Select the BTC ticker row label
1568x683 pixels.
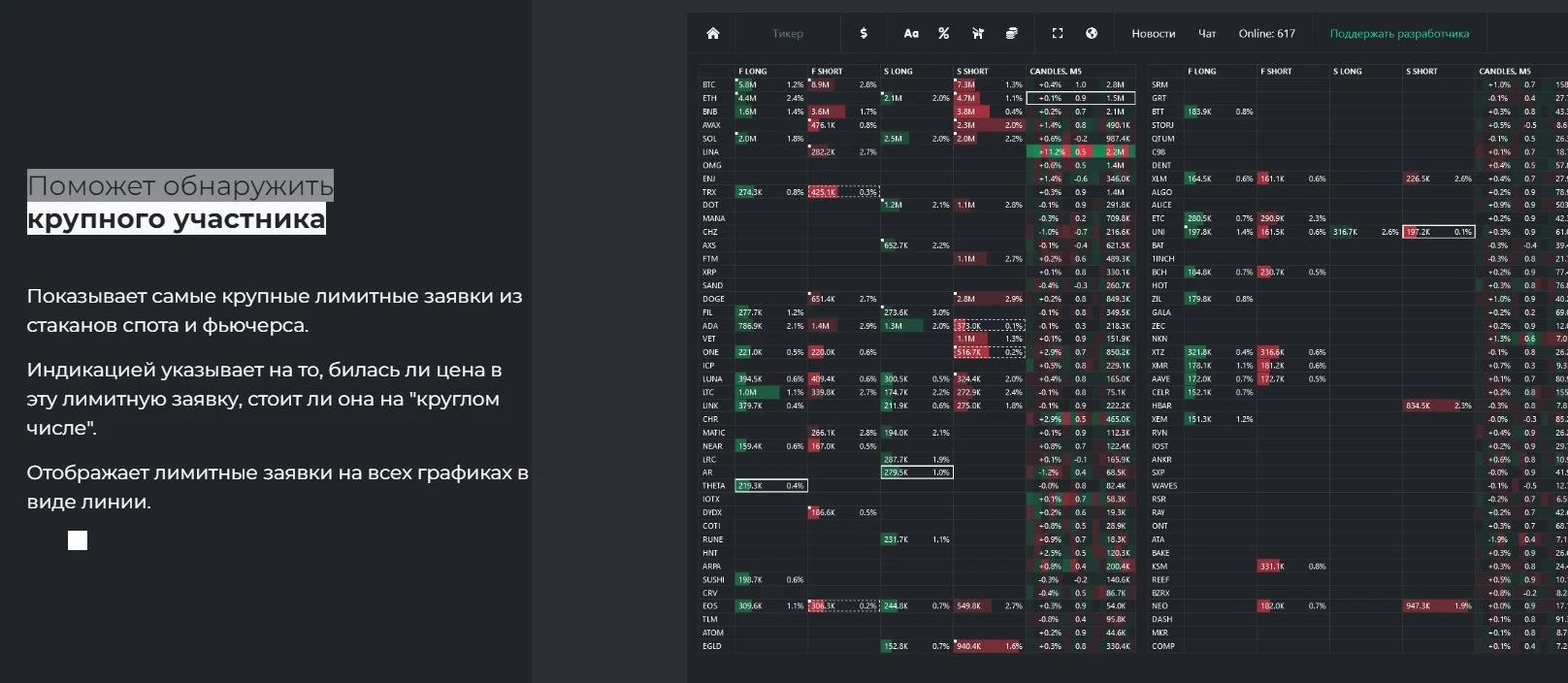709,85
